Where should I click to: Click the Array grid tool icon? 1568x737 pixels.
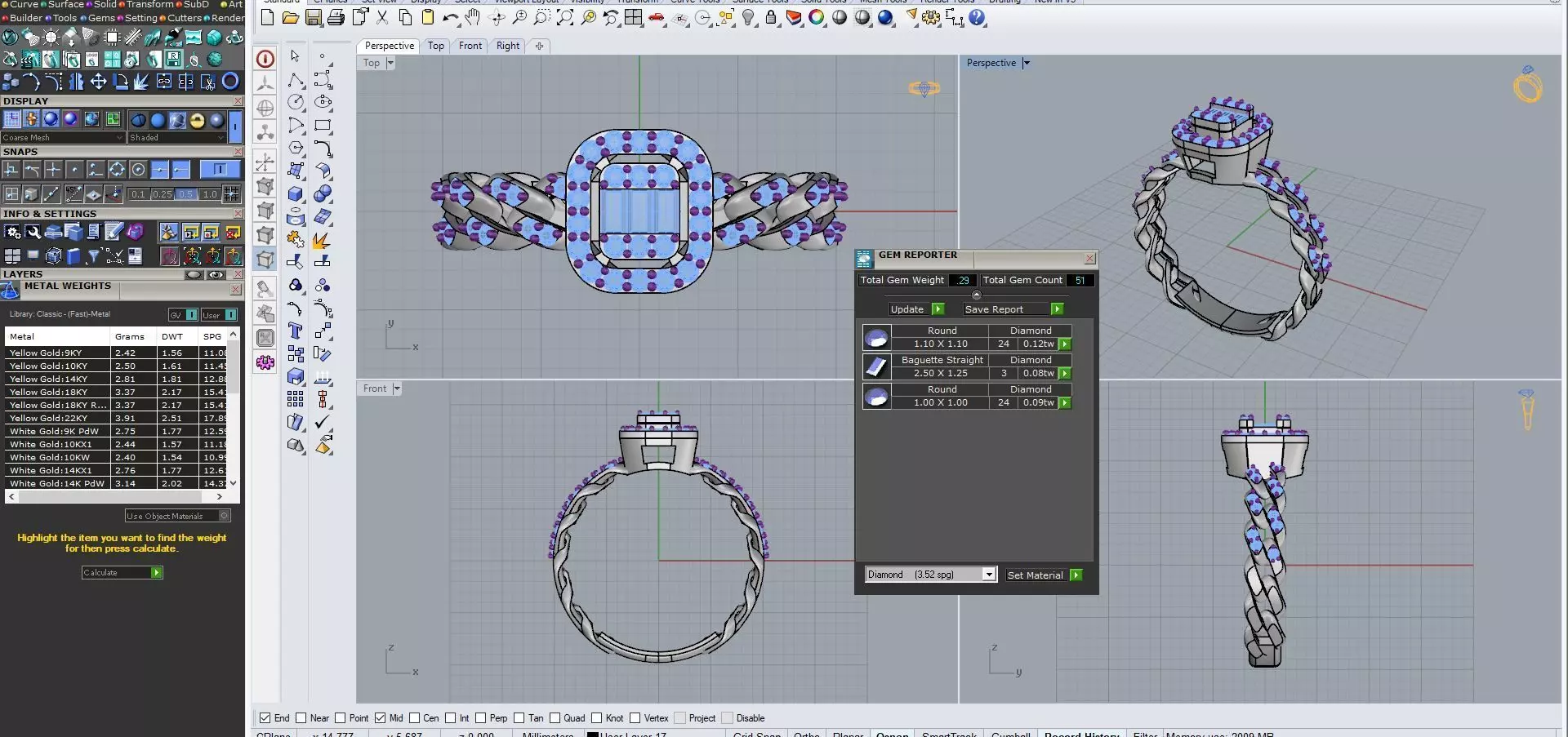click(296, 398)
